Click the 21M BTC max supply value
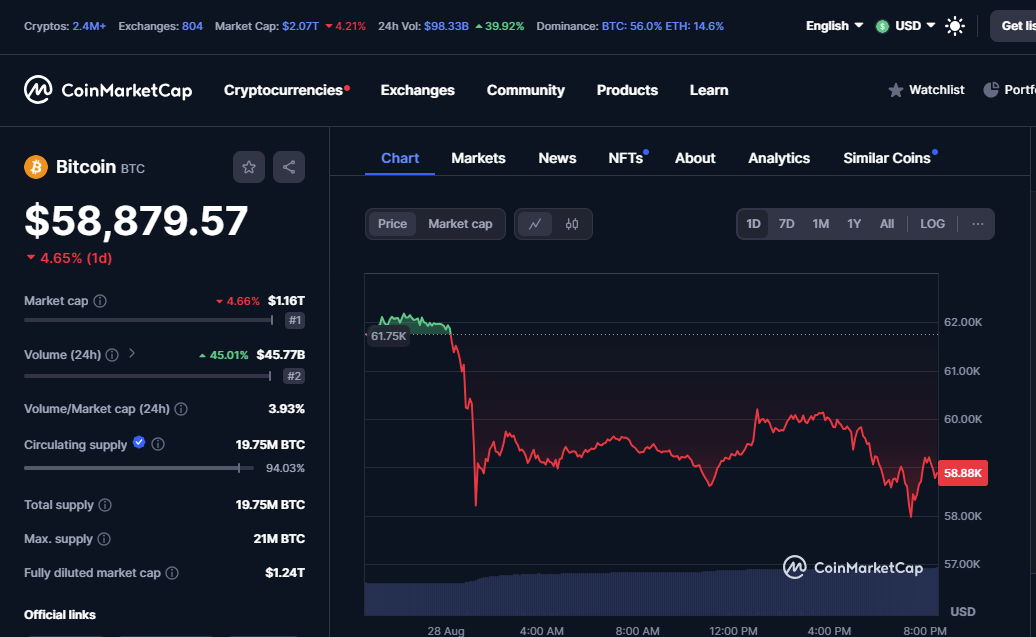The width and height of the screenshot is (1036, 637). click(279, 539)
